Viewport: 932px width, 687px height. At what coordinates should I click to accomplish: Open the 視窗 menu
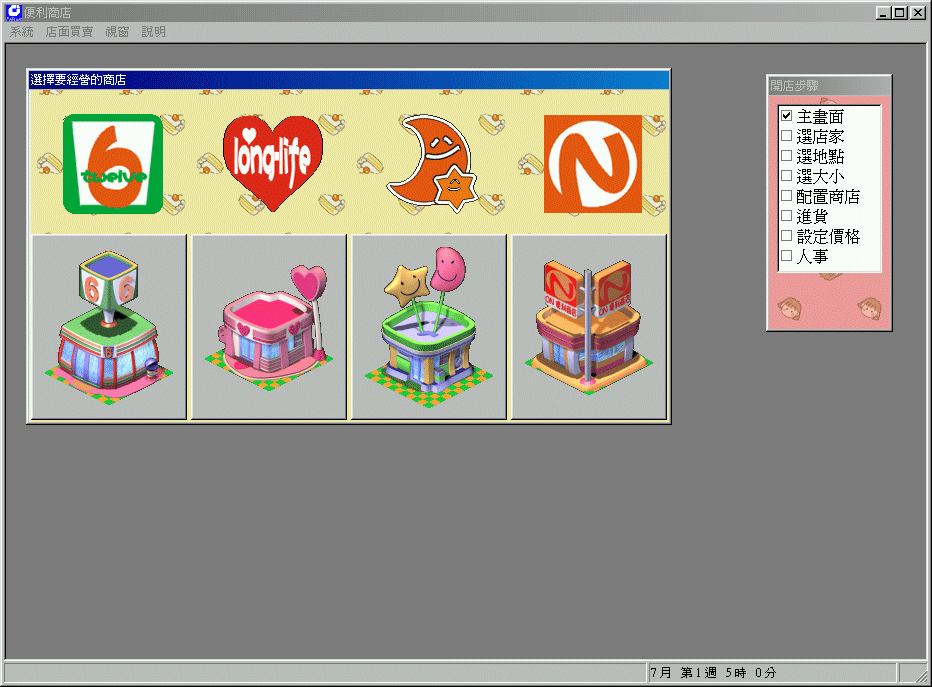117,32
